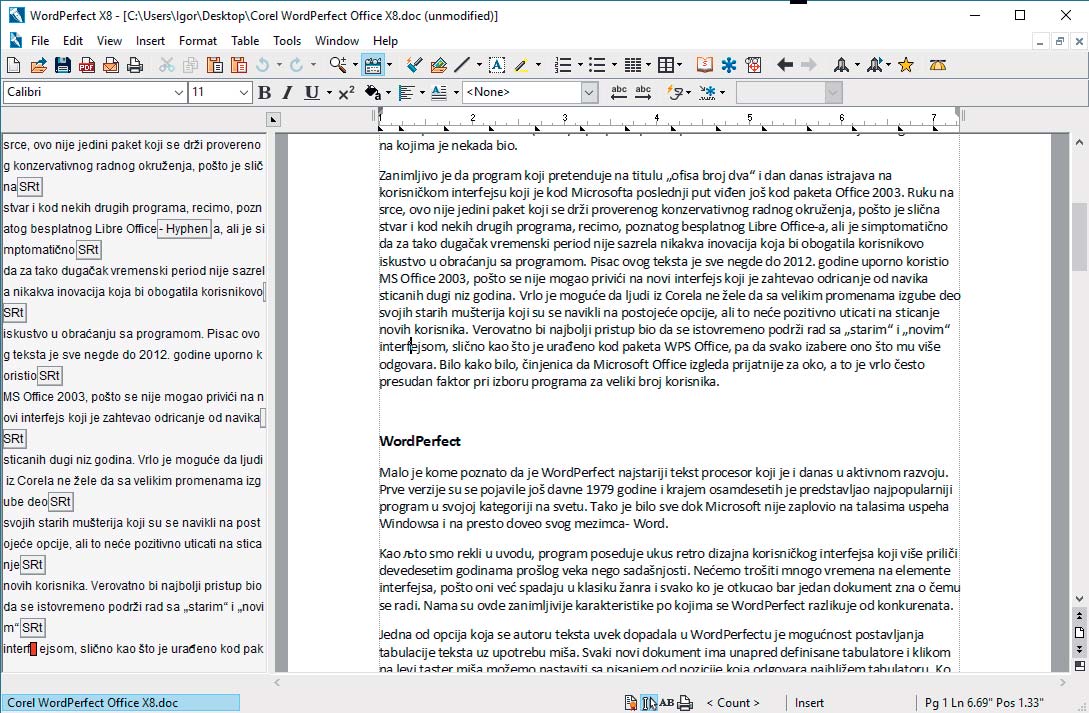Toggle the shadow cursor button in status bar
1089x713 pixels.
(x=649, y=703)
